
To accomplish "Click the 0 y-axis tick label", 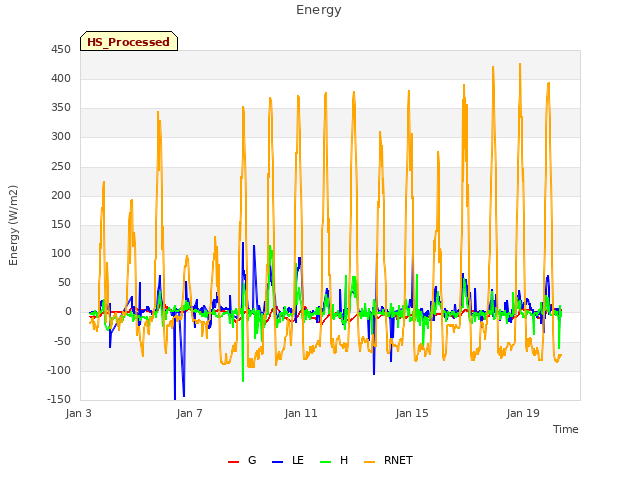I will pyautogui.click(x=68, y=312).
